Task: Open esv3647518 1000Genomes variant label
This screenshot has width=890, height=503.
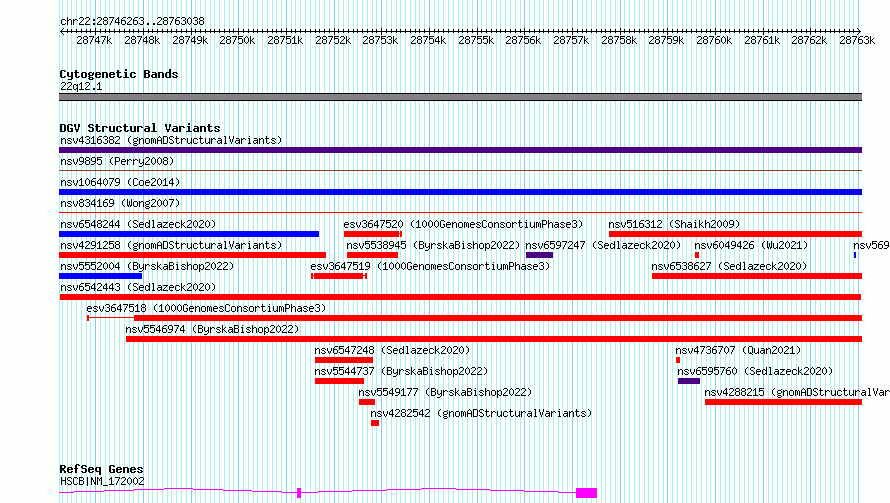Action: point(206,308)
